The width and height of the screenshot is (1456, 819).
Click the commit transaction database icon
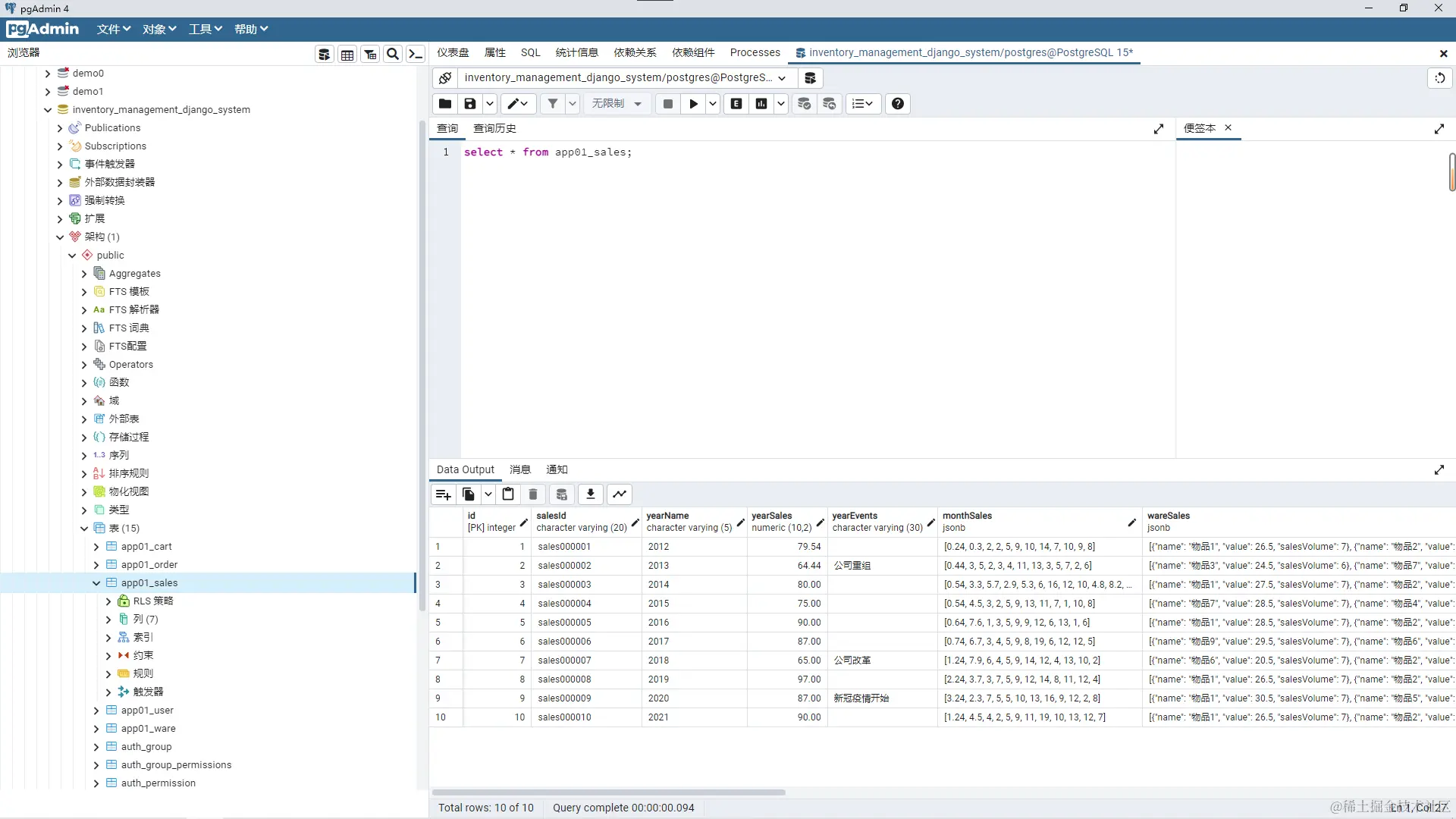pos(804,104)
